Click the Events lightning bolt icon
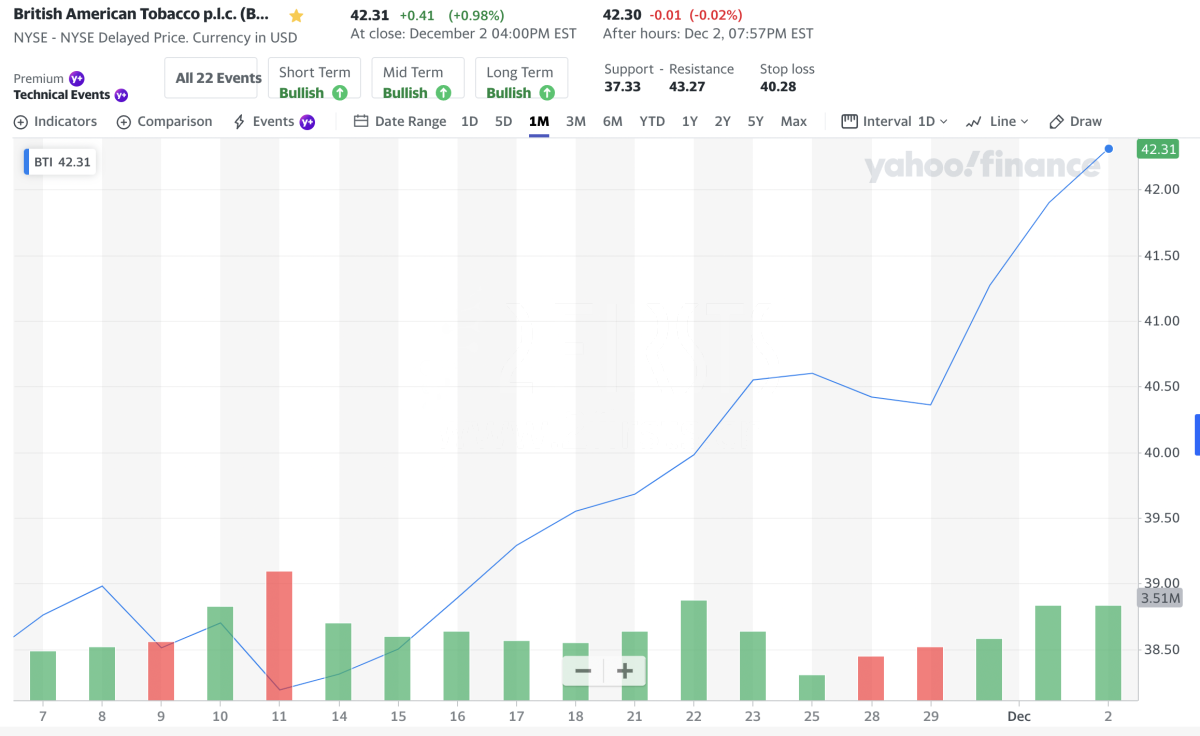The height and width of the screenshot is (736, 1200). (x=239, y=122)
